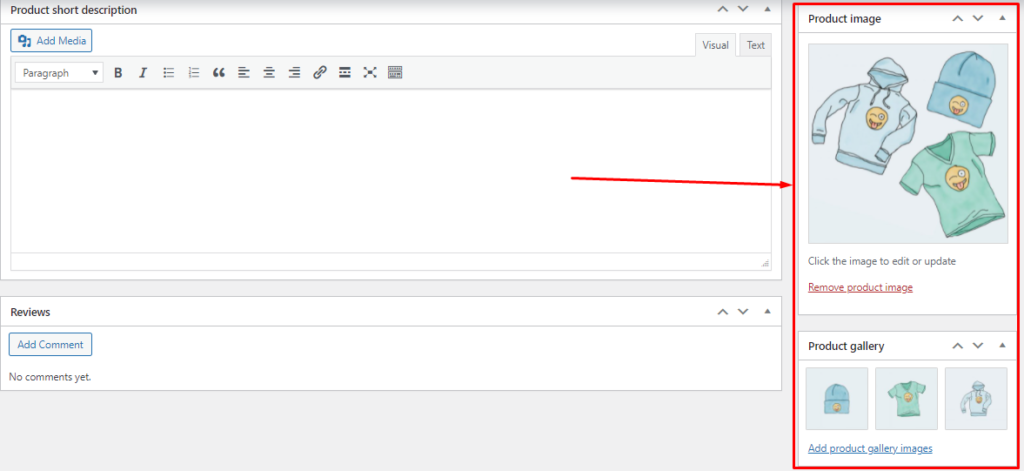This screenshot has width=1024, height=471.
Task: Click inside the short description text area
Action: (391, 171)
